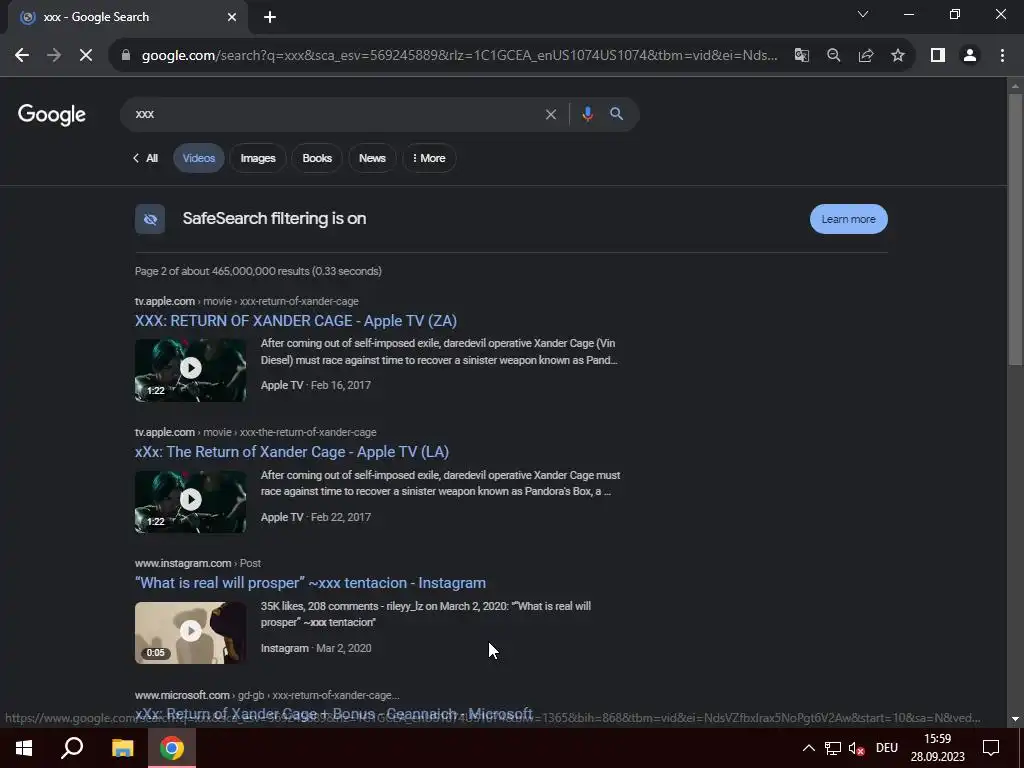Screen dimensions: 1024x768
Task: Click the share page icon
Action: [866, 56]
